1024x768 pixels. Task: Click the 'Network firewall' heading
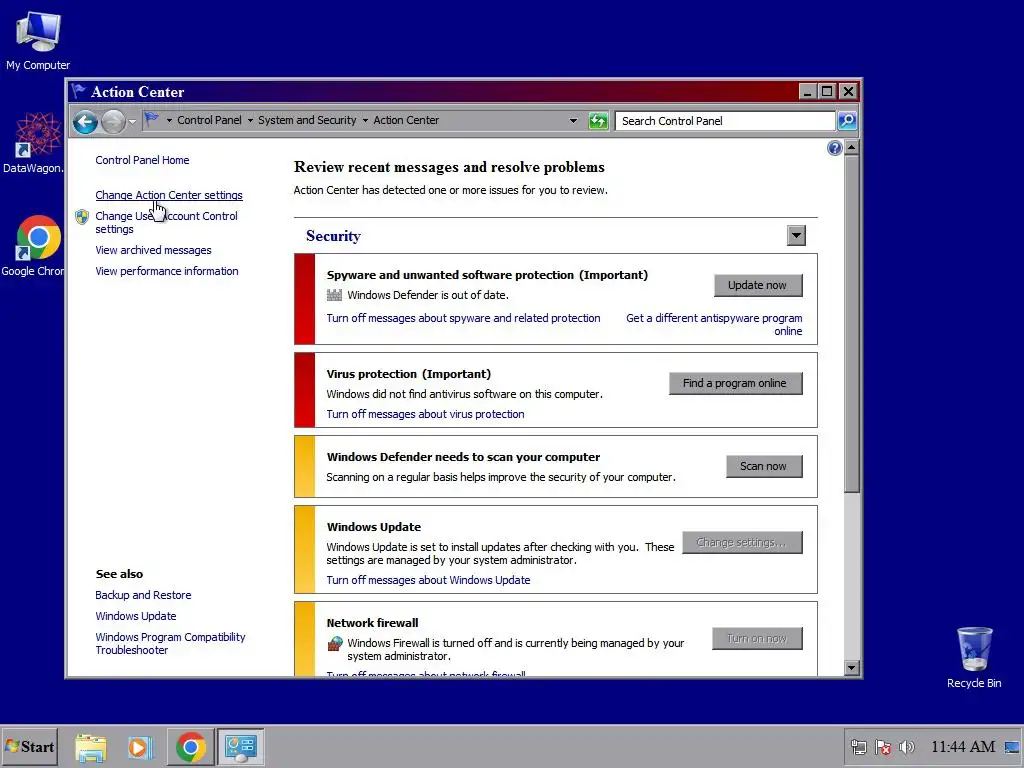pos(372,623)
